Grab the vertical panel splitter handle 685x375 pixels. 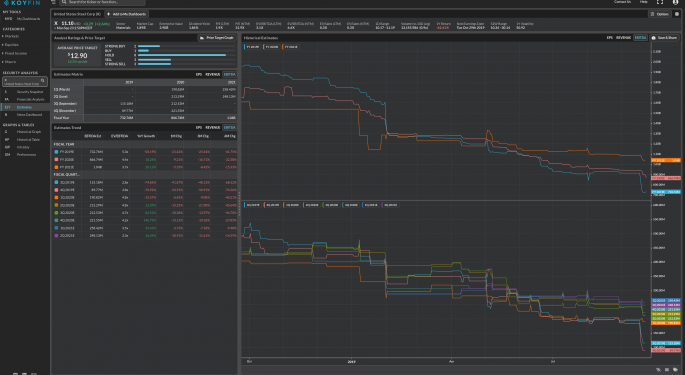(x=239, y=204)
